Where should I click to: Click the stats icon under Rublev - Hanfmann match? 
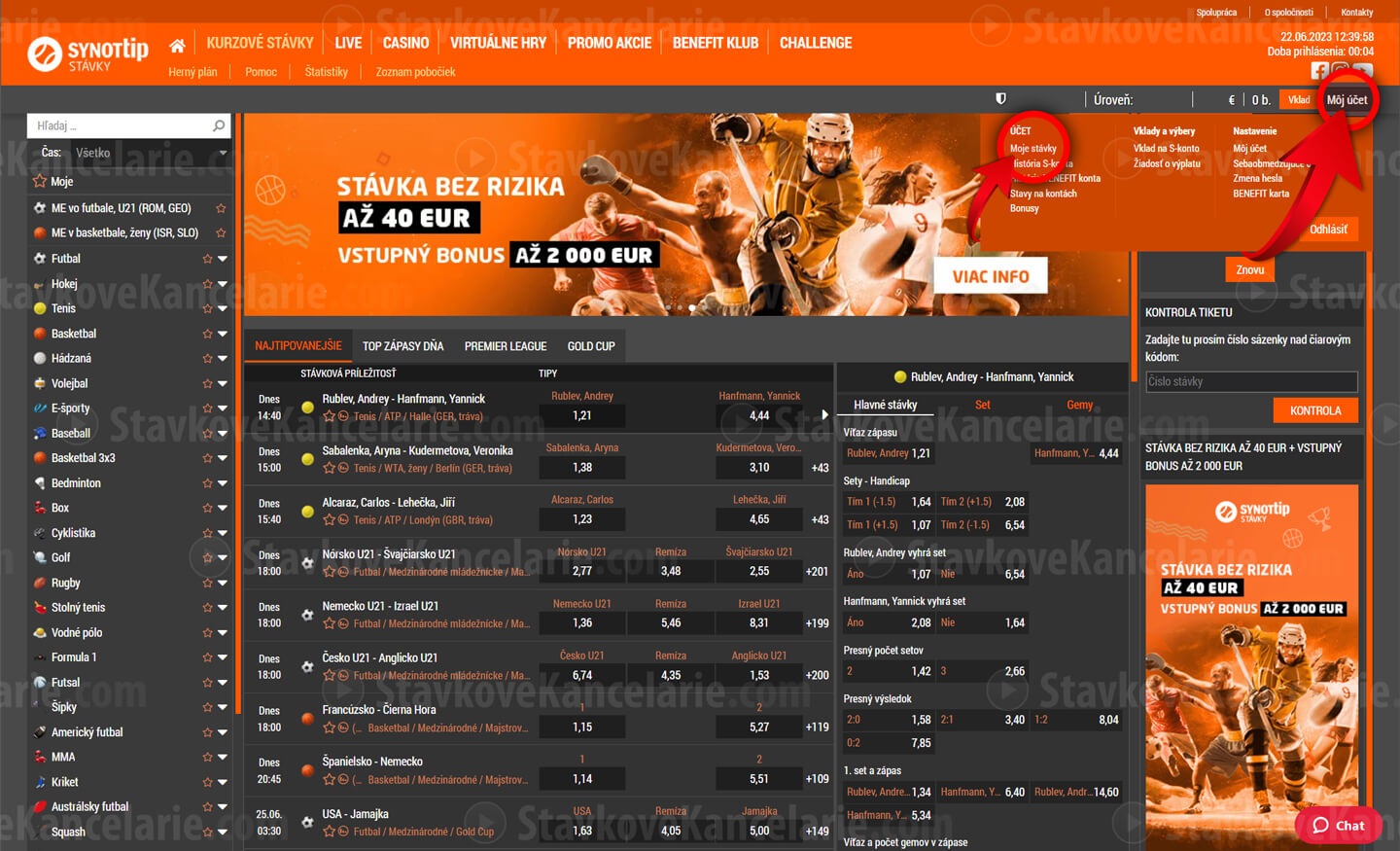pyautogui.click(x=344, y=416)
